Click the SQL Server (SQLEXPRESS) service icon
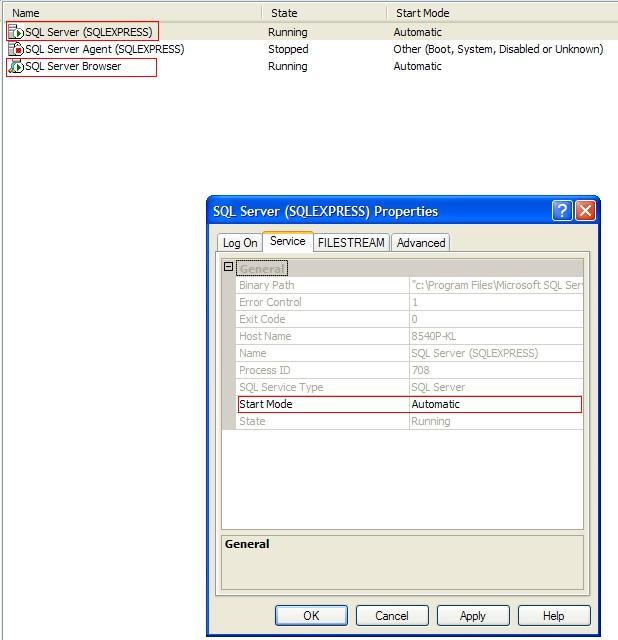The image size is (618, 640). coord(16,31)
